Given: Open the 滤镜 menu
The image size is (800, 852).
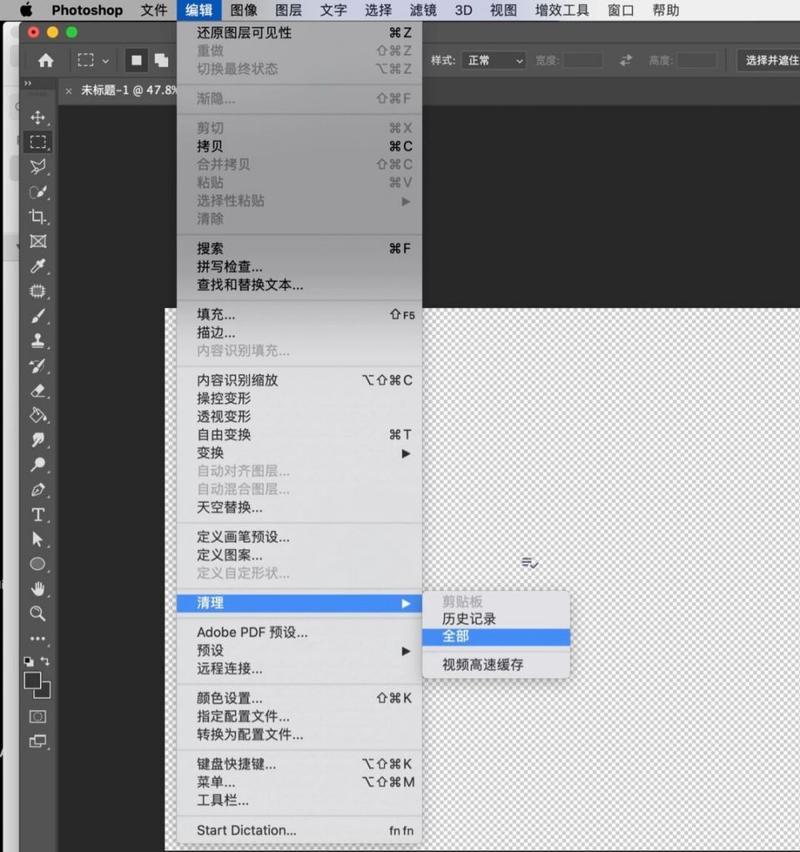Looking at the screenshot, I should (x=423, y=10).
